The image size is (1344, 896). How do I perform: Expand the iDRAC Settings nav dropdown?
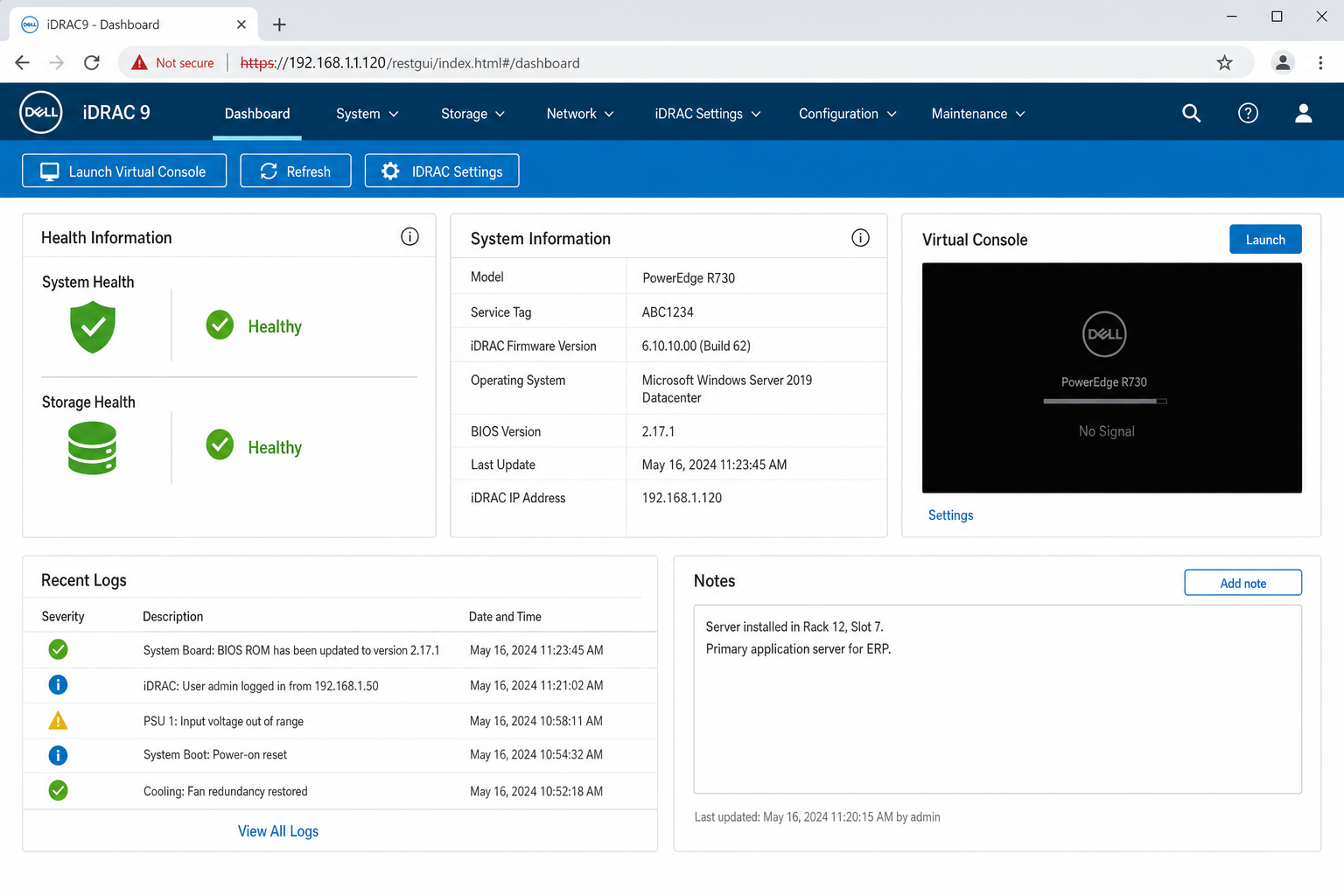(708, 114)
